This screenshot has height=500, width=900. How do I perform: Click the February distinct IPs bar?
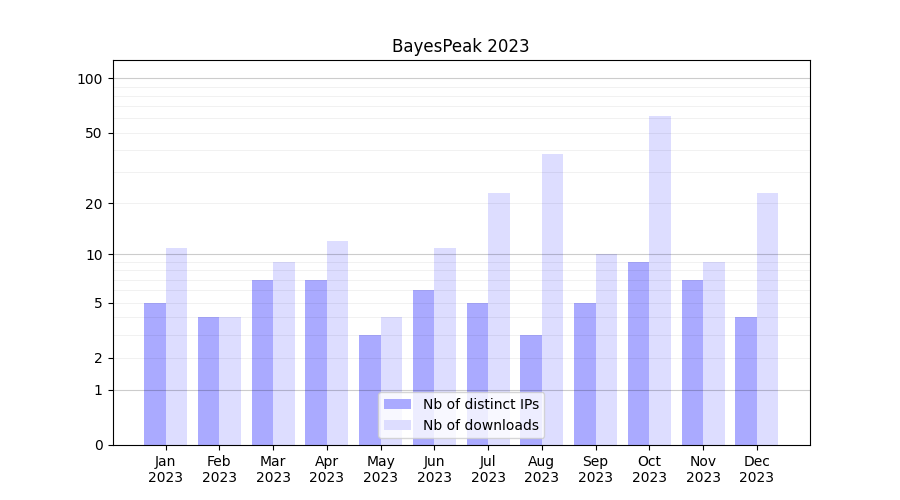(x=208, y=381)
